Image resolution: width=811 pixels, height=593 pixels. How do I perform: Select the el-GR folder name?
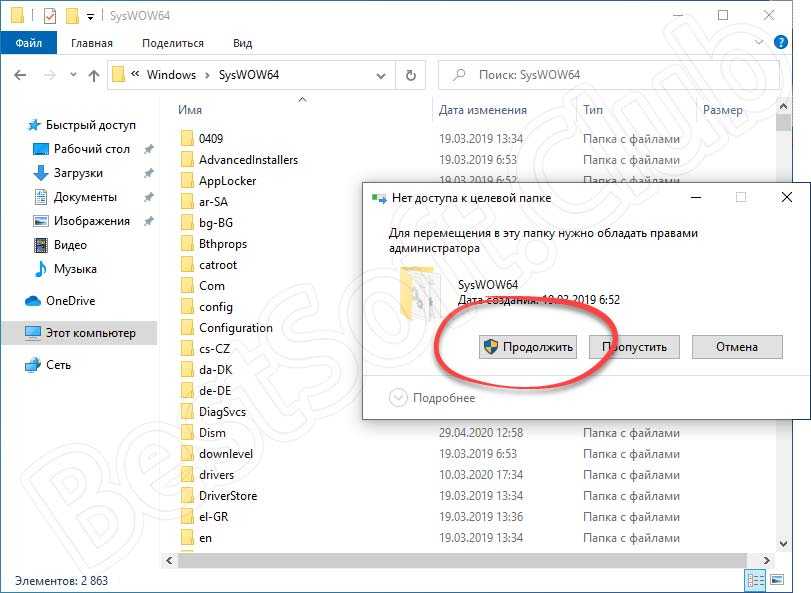tap(214, 517)
